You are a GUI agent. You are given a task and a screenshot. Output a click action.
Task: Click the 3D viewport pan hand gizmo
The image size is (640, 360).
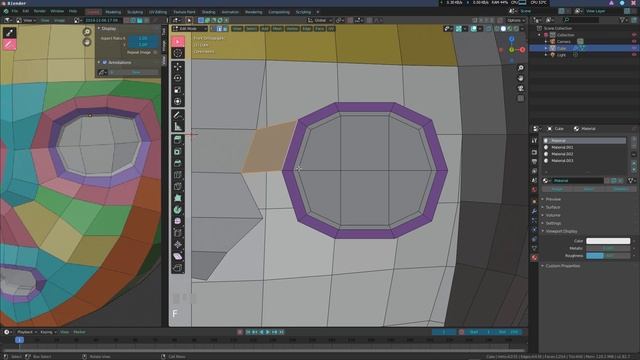click(x=520, y=78)
